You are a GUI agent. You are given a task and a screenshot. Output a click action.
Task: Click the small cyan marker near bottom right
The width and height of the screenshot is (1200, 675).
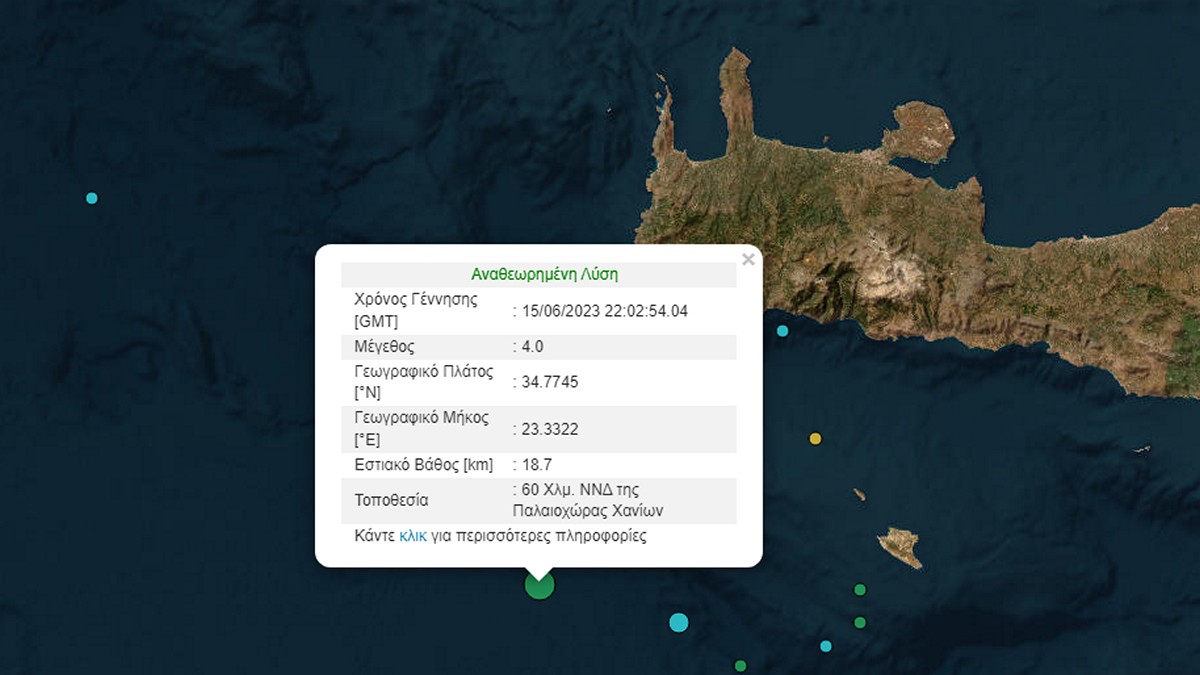(x=826, y=646)
